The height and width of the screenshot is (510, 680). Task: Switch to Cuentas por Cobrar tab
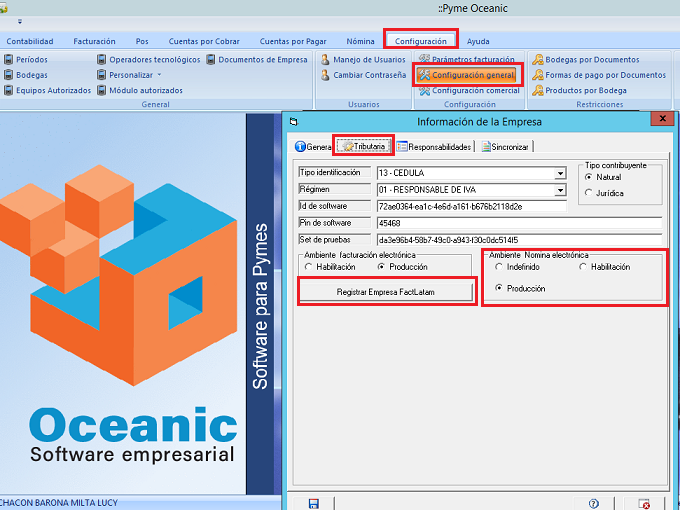[x=204, y=41]
